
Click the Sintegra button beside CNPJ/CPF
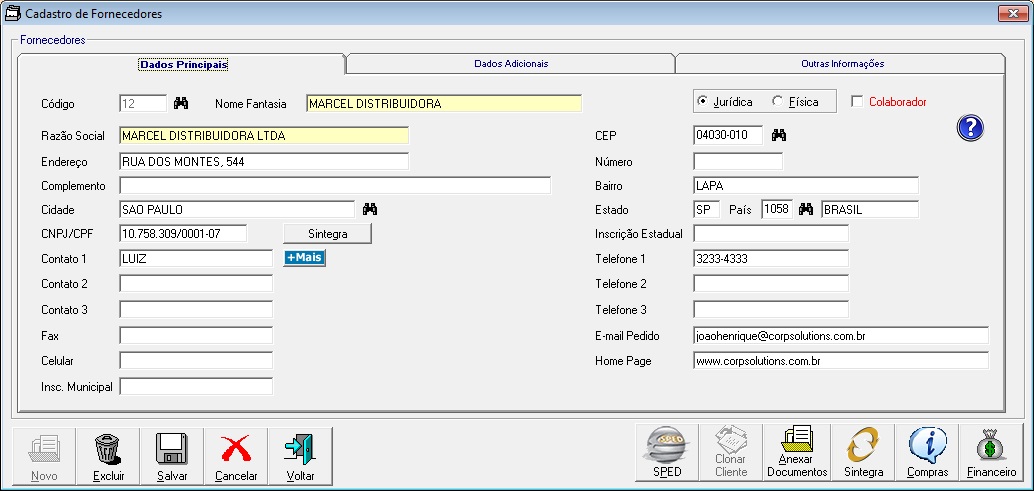(327, 234)
